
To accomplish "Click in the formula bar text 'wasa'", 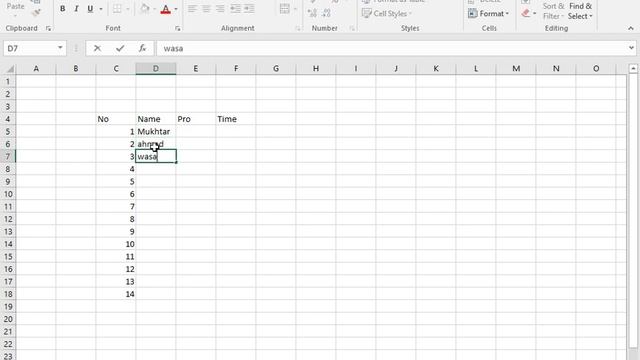I will pos(173,48).
